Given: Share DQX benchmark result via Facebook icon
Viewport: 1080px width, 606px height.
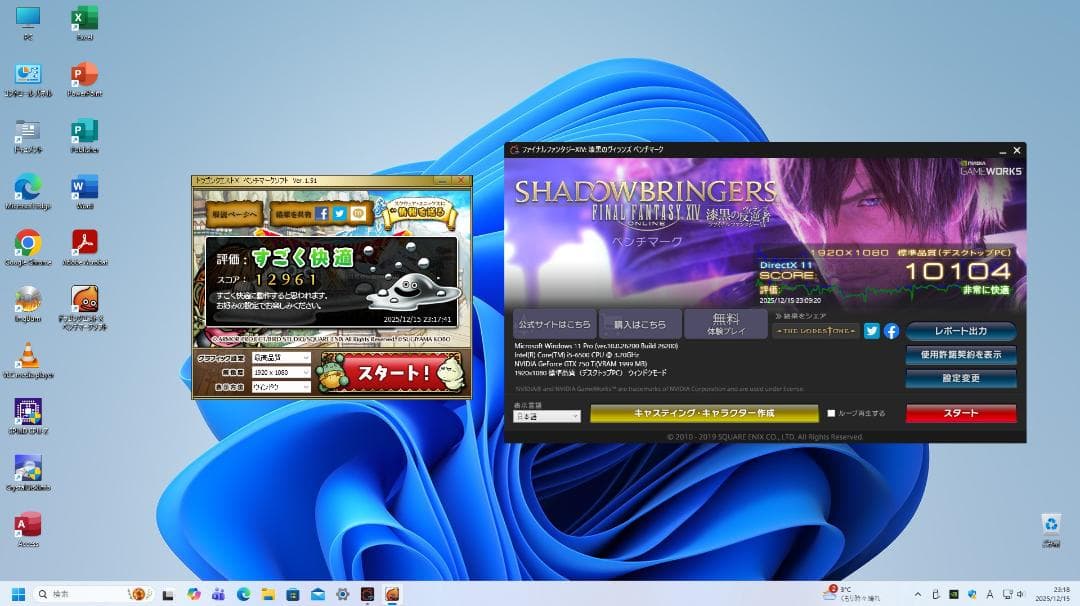Looking at the screenshot, I should coord(323,212).
